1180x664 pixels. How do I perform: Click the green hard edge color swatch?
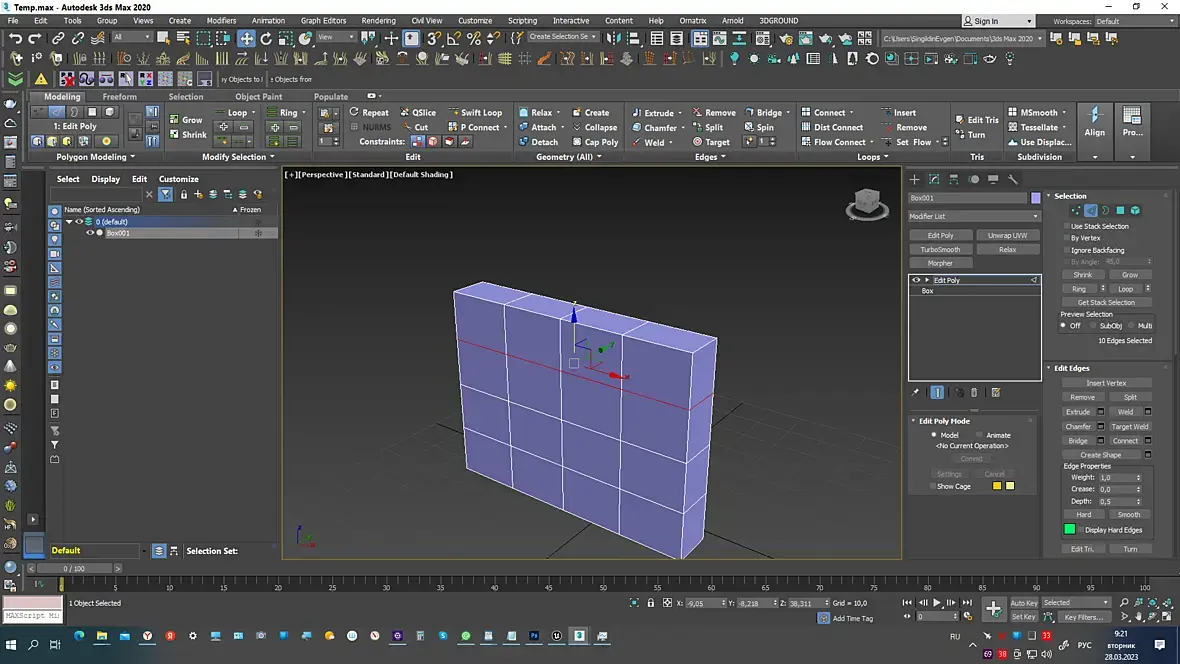[x=1070, y=530]
